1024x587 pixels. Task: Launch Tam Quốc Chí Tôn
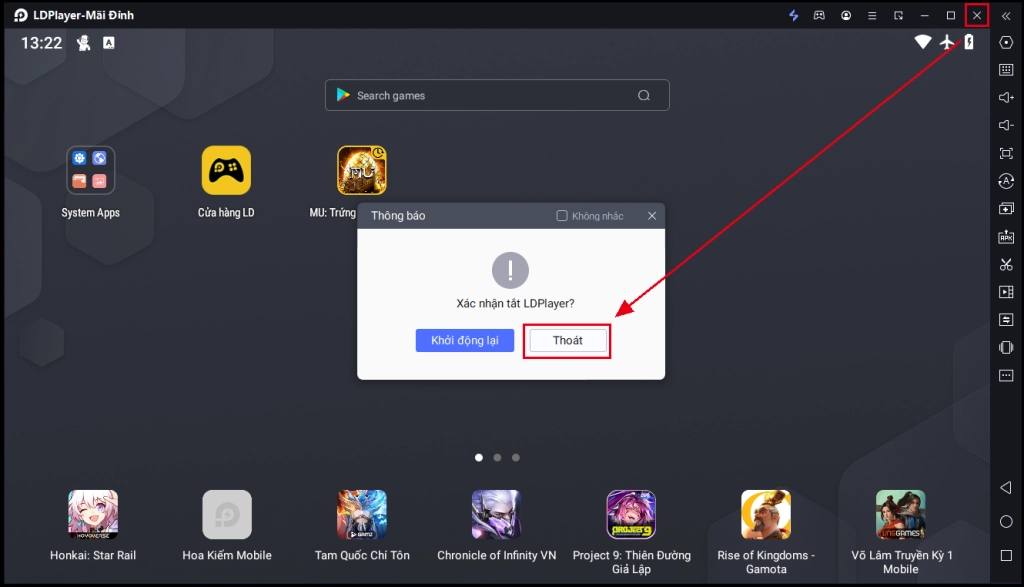pyautogui.click(x=362, y=515)
